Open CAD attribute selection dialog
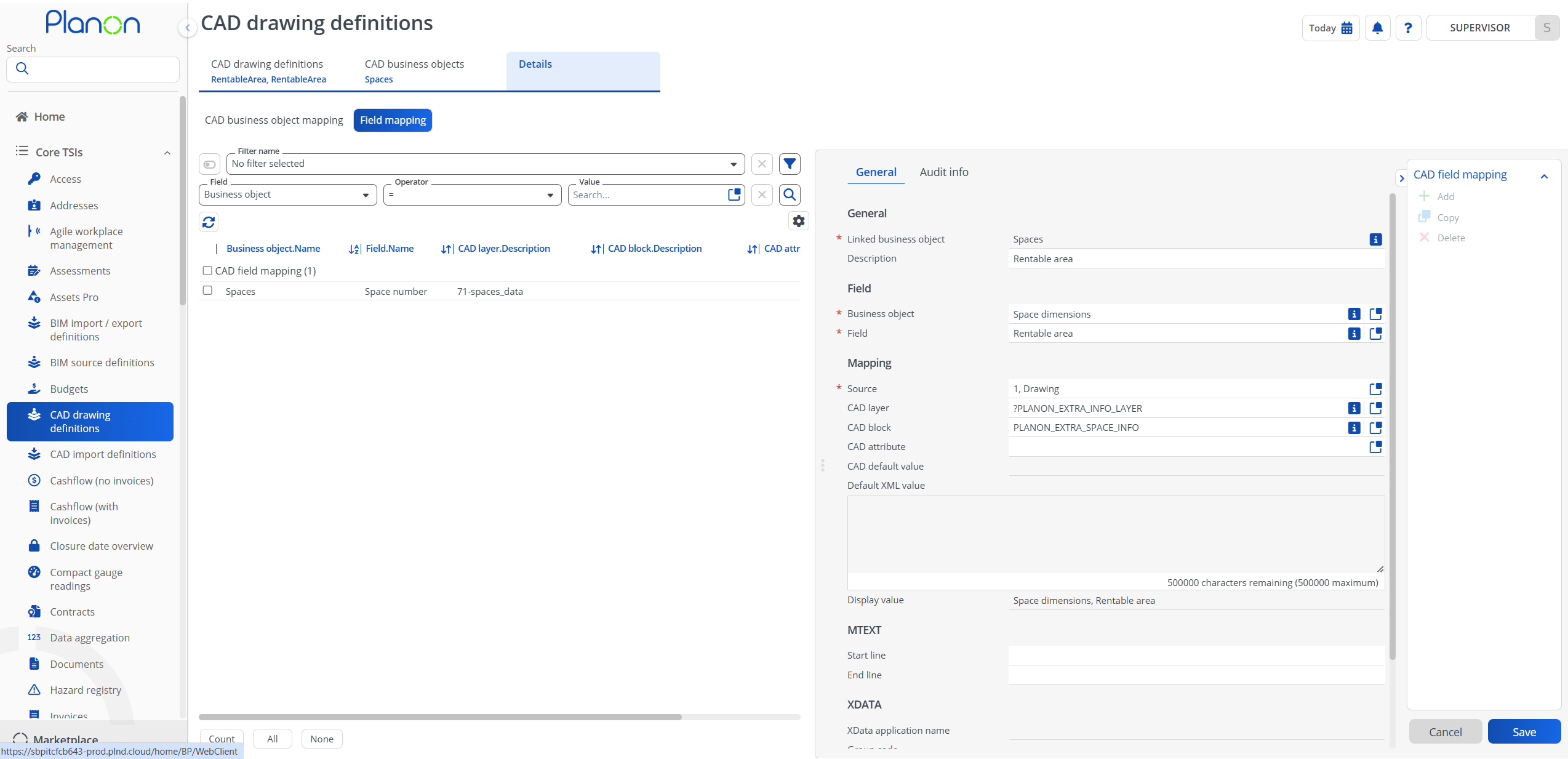The width and height of the screenshot is (1568, 759). (1375, 447)
